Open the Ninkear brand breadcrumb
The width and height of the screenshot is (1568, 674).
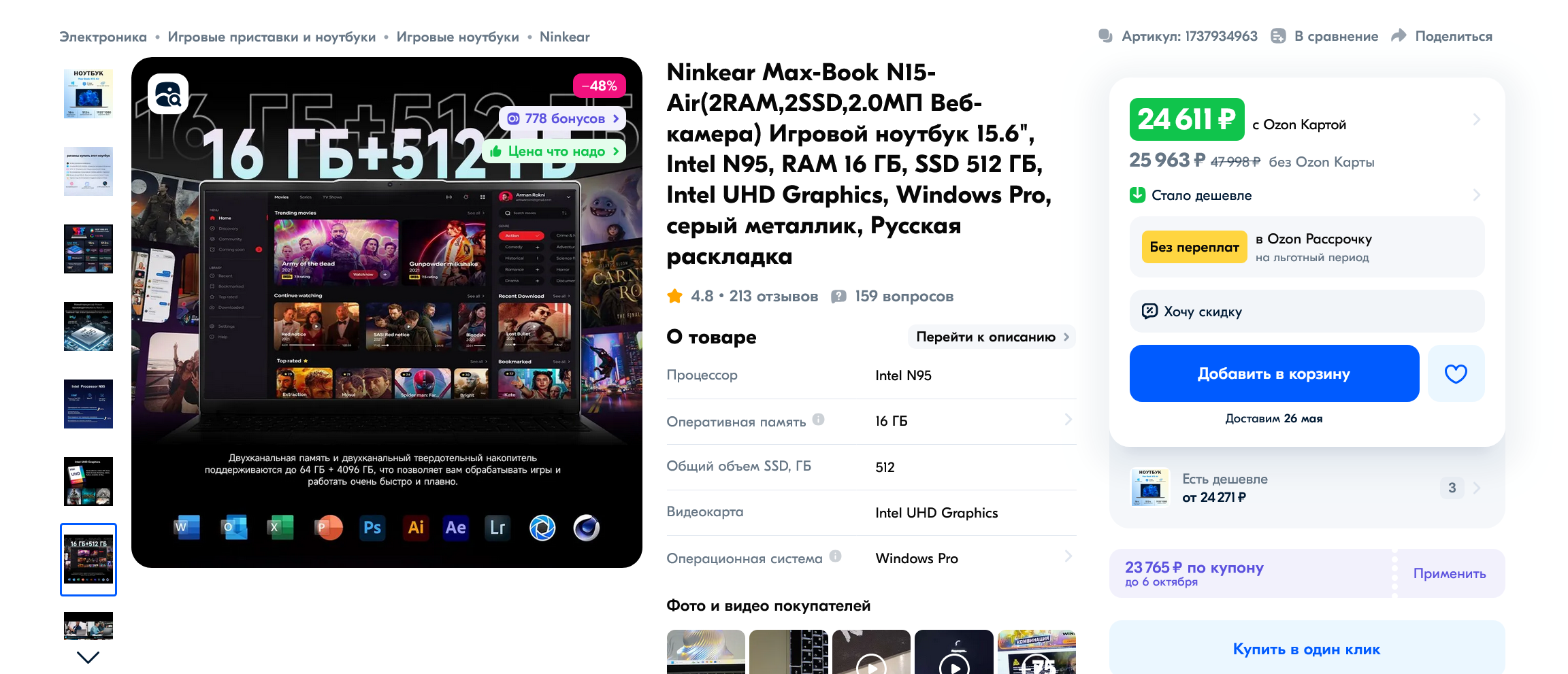pos(565,37)
